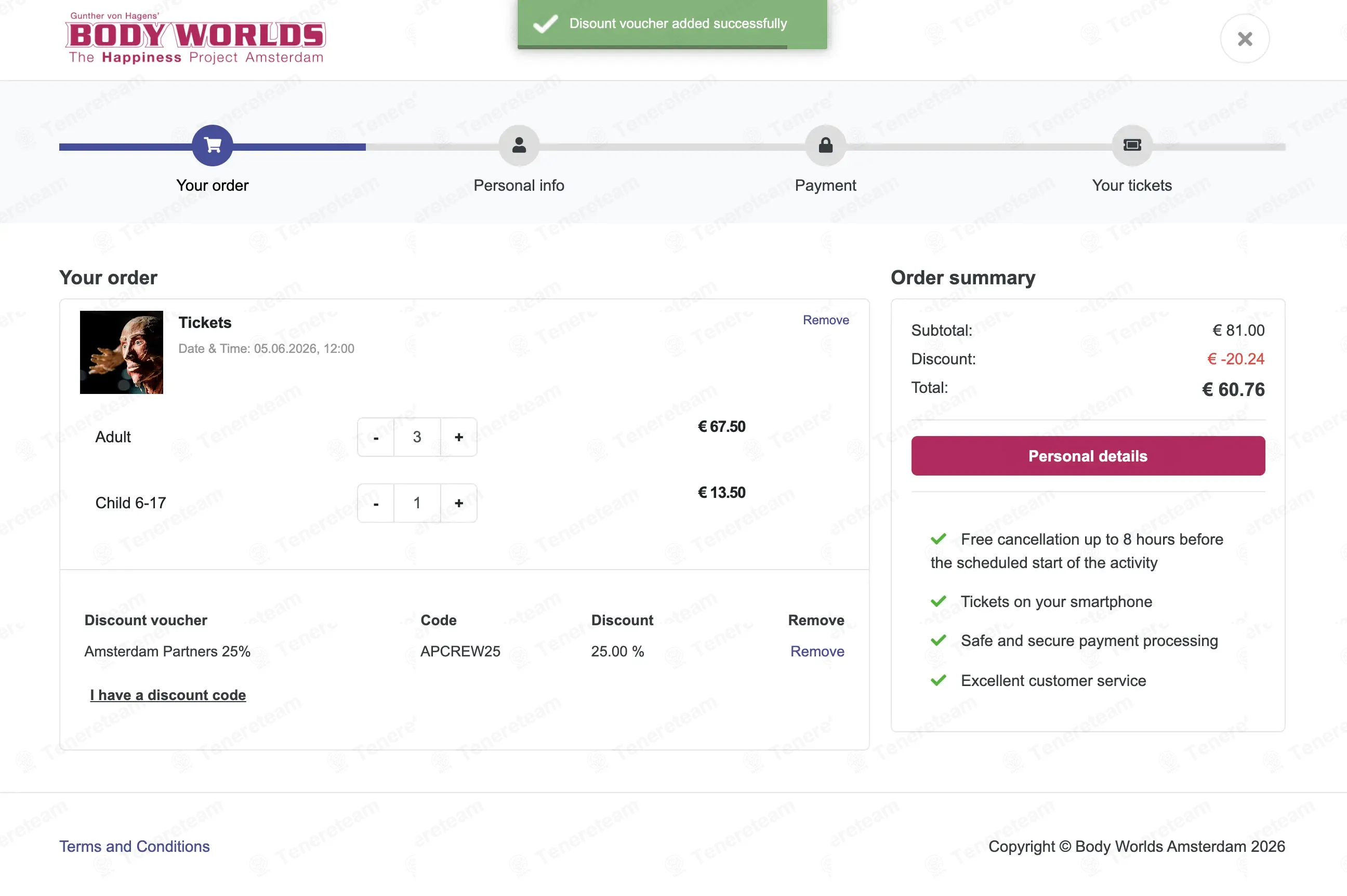Expand the I have a discount code link
The width and height of the screenshot is (1347, 896).
pyautogui.click(x=168, y=695)
